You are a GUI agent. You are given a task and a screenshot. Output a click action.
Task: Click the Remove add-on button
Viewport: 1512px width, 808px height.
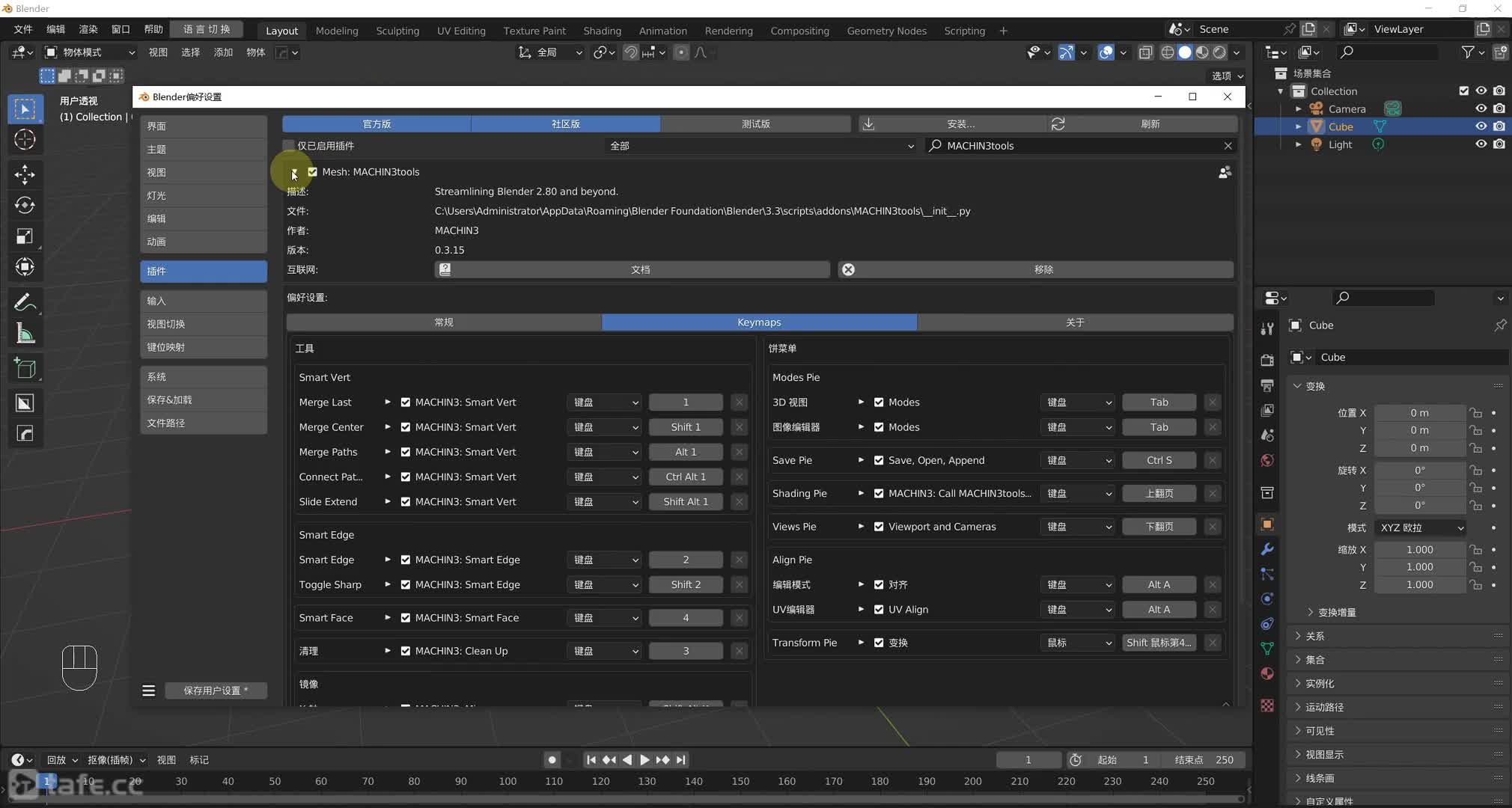pyautogui.click(x=1035, y=269)
